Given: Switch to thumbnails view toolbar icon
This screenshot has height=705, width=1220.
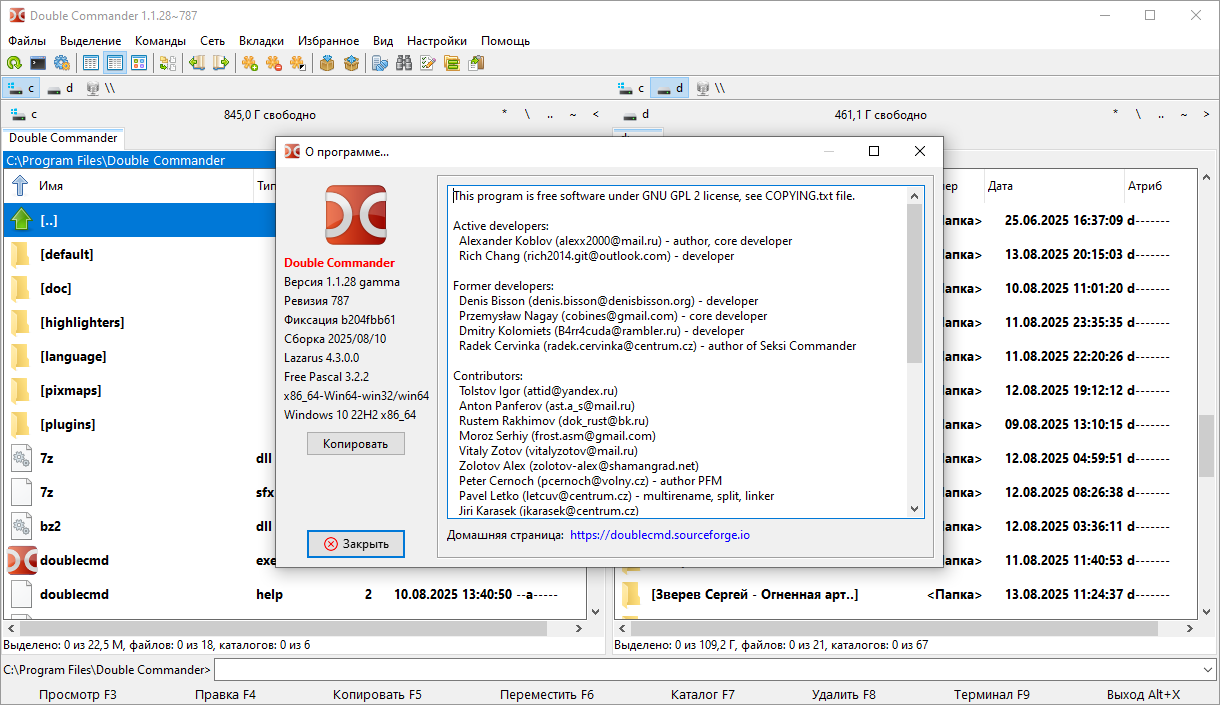Looking at the screenshot, I should (139, 63).
